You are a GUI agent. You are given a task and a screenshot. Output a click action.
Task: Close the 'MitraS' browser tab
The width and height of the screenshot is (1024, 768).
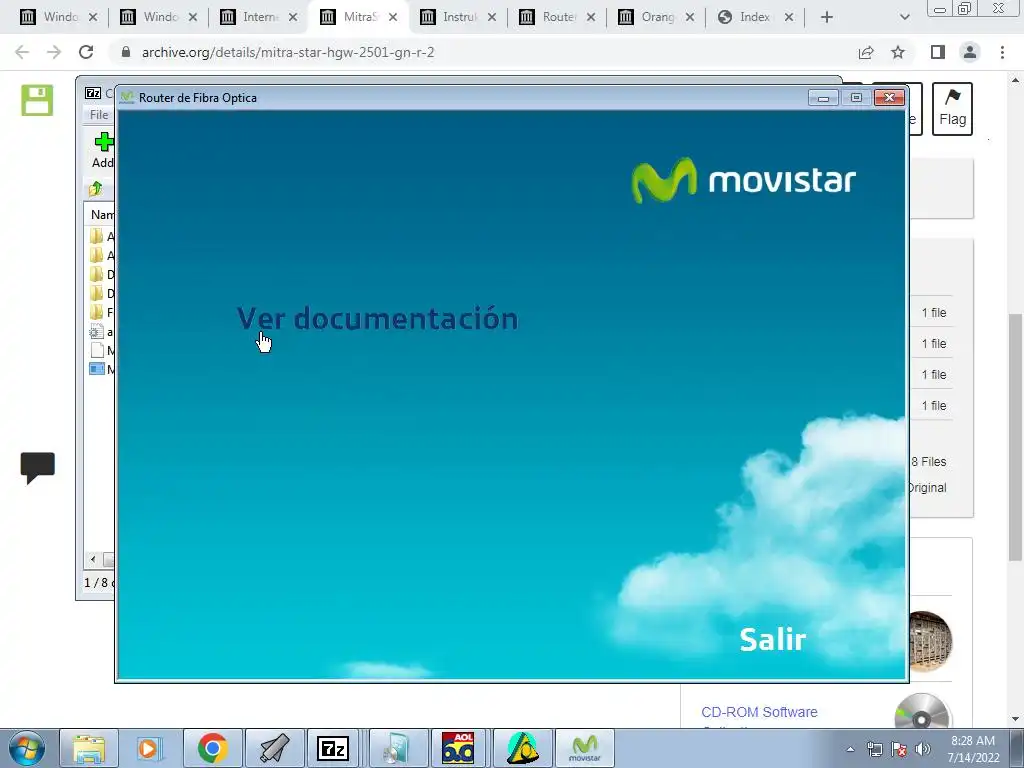392,18
